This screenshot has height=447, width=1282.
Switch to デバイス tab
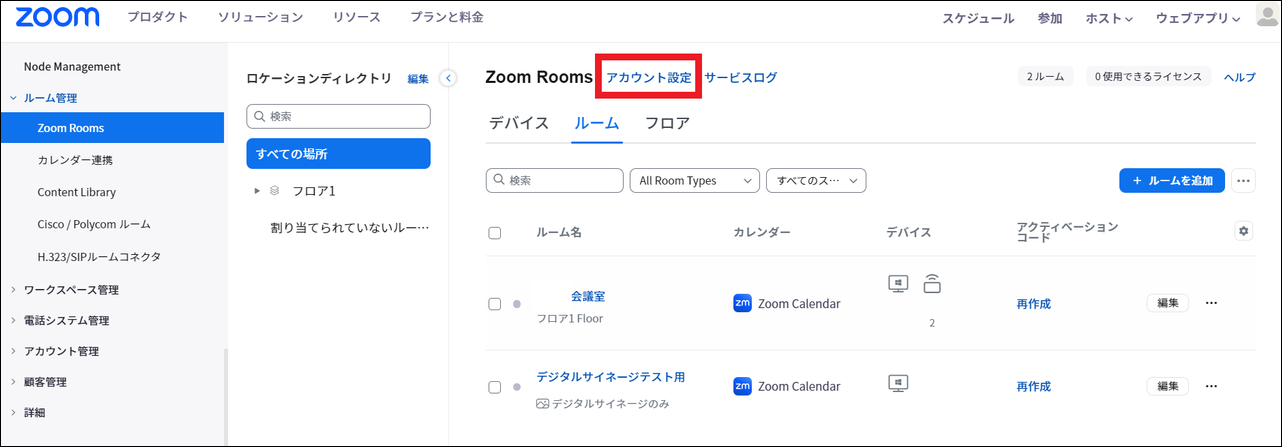point(519,124)
